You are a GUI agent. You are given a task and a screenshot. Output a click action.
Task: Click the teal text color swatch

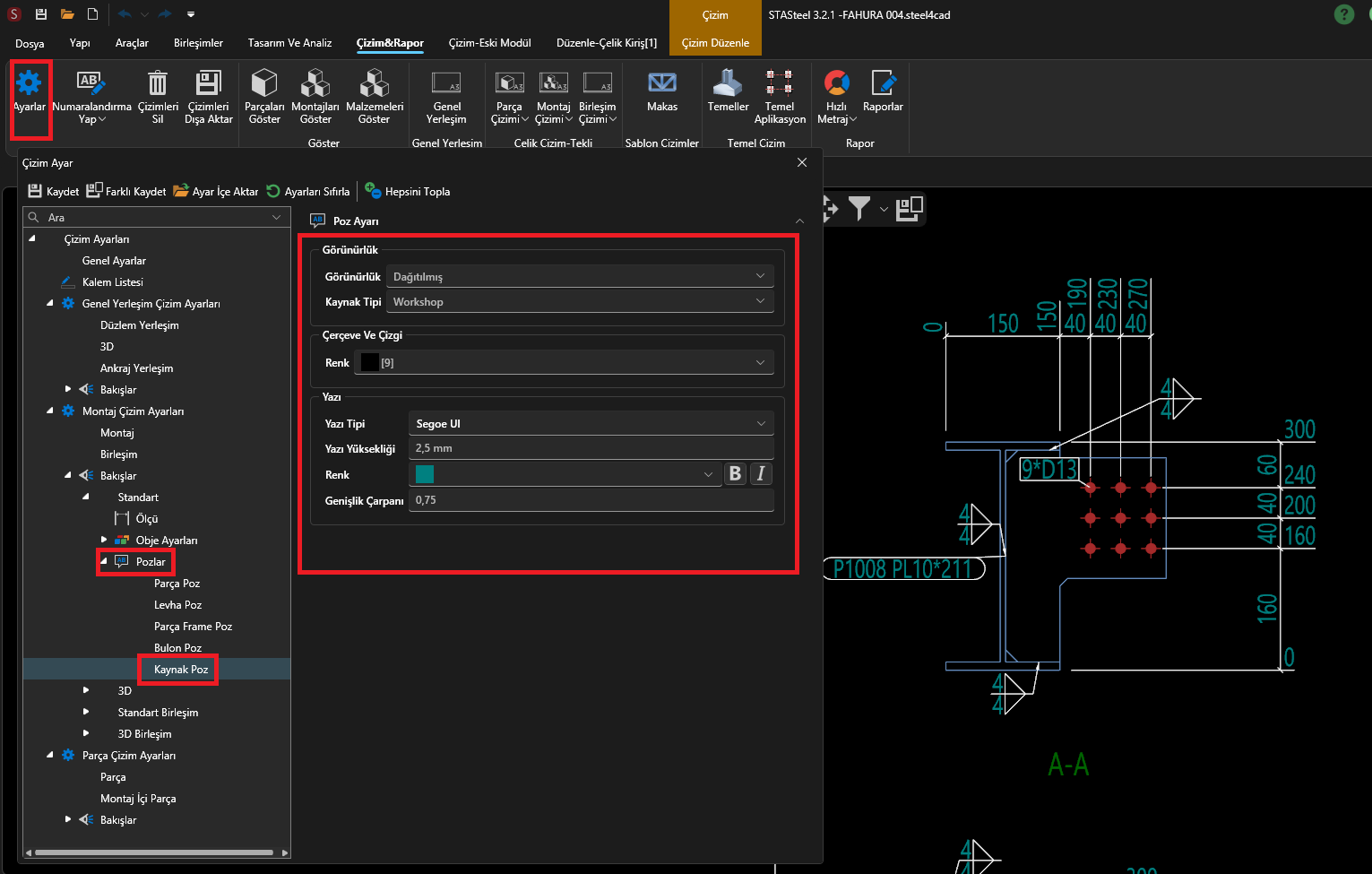tap(425, 474)
